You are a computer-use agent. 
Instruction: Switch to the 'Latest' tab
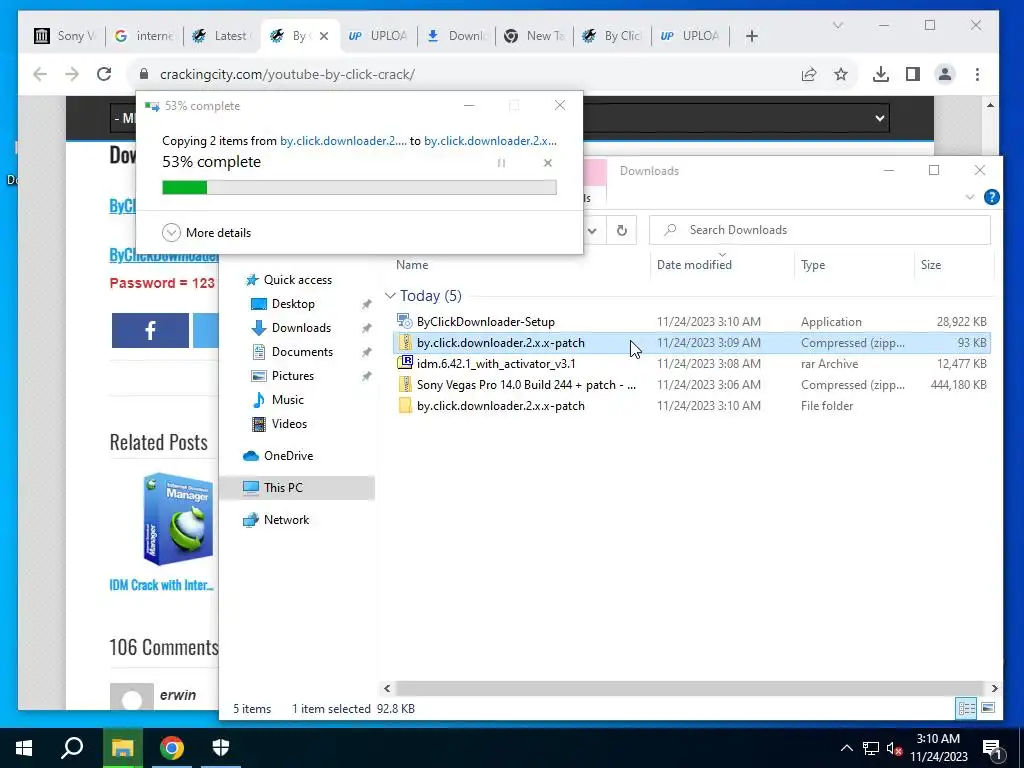[221, 36]
